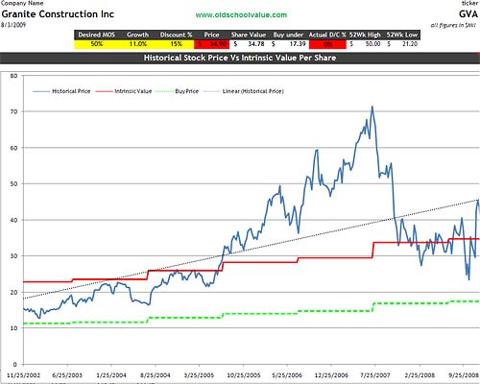Click the 6/25/2003 x-axis date label
Screen dimensions: 480x384
click(67, 375)
